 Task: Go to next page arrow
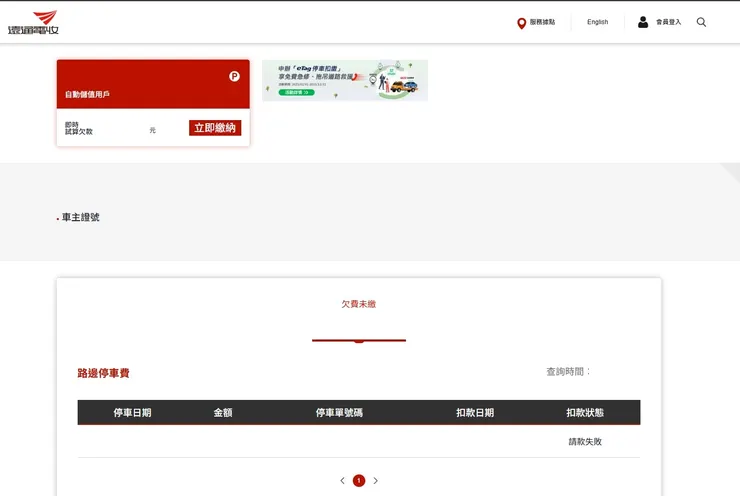[x=376, y=481]
